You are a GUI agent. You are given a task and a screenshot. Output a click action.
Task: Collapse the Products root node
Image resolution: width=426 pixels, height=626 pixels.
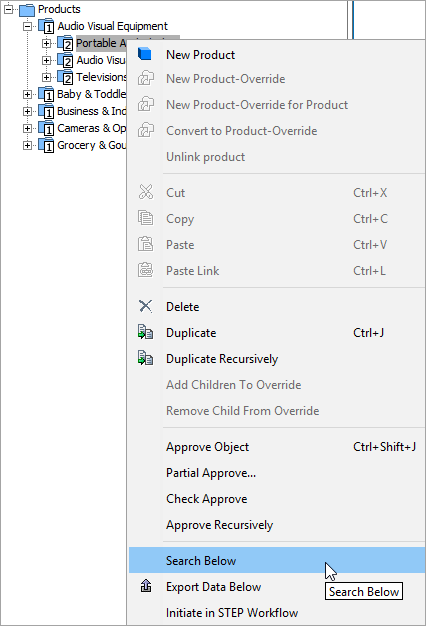8,9
